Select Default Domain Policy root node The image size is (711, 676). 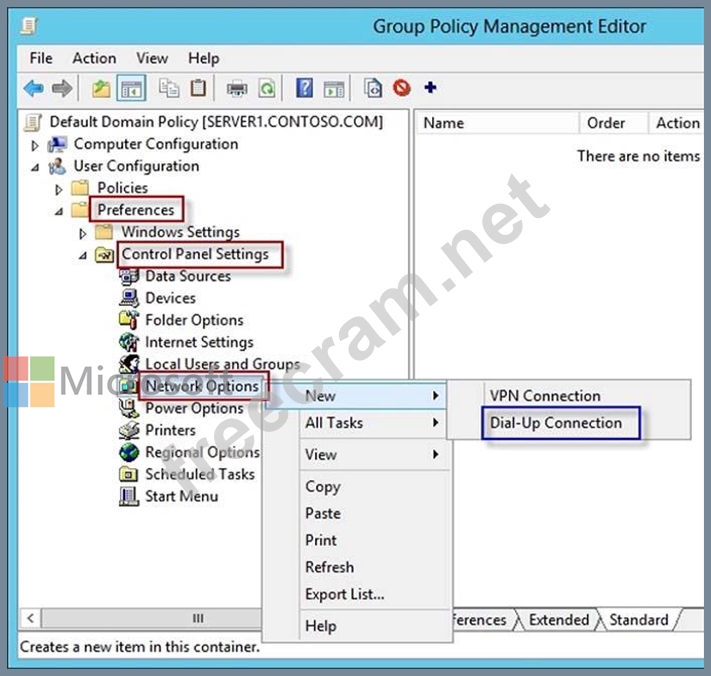pos(216,122)
